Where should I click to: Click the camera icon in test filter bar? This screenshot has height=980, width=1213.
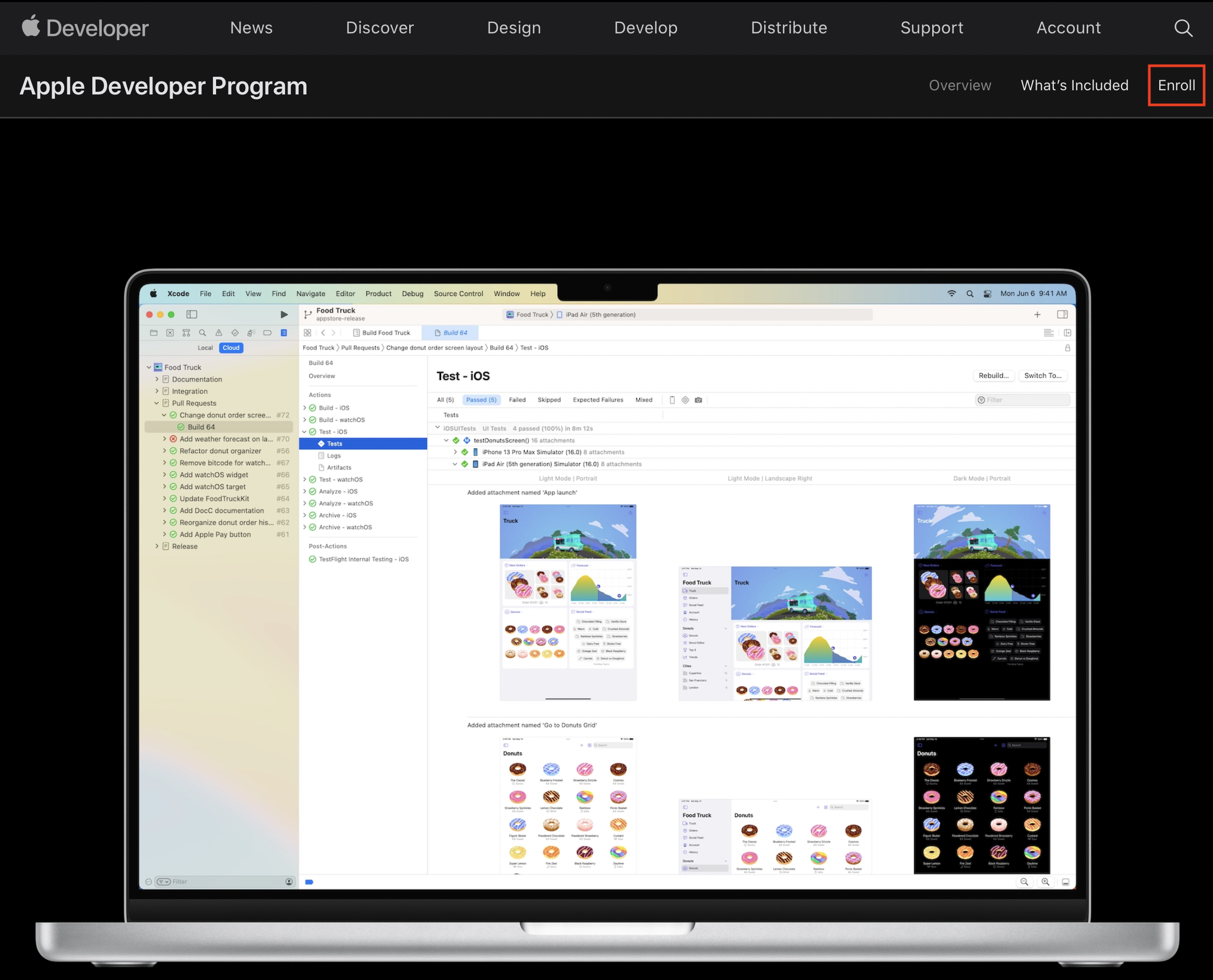point(698,400)
